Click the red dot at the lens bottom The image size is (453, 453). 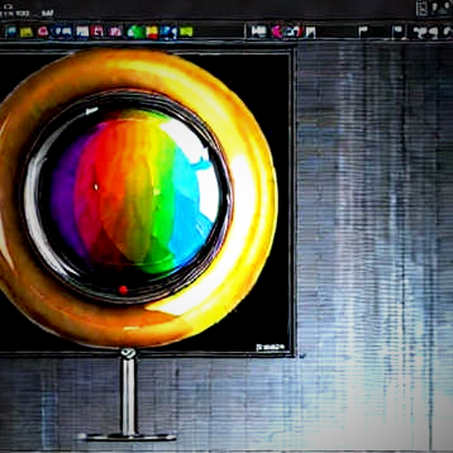tap(123, 289)
